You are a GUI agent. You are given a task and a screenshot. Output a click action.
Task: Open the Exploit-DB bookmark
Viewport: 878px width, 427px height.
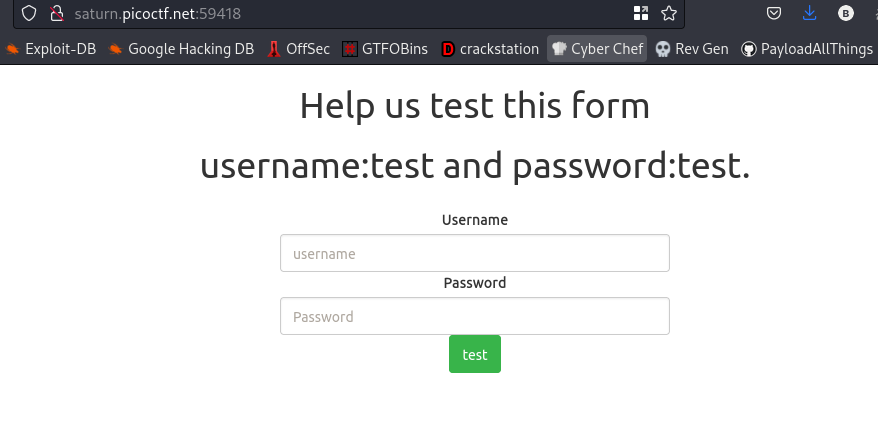point(50,49)
